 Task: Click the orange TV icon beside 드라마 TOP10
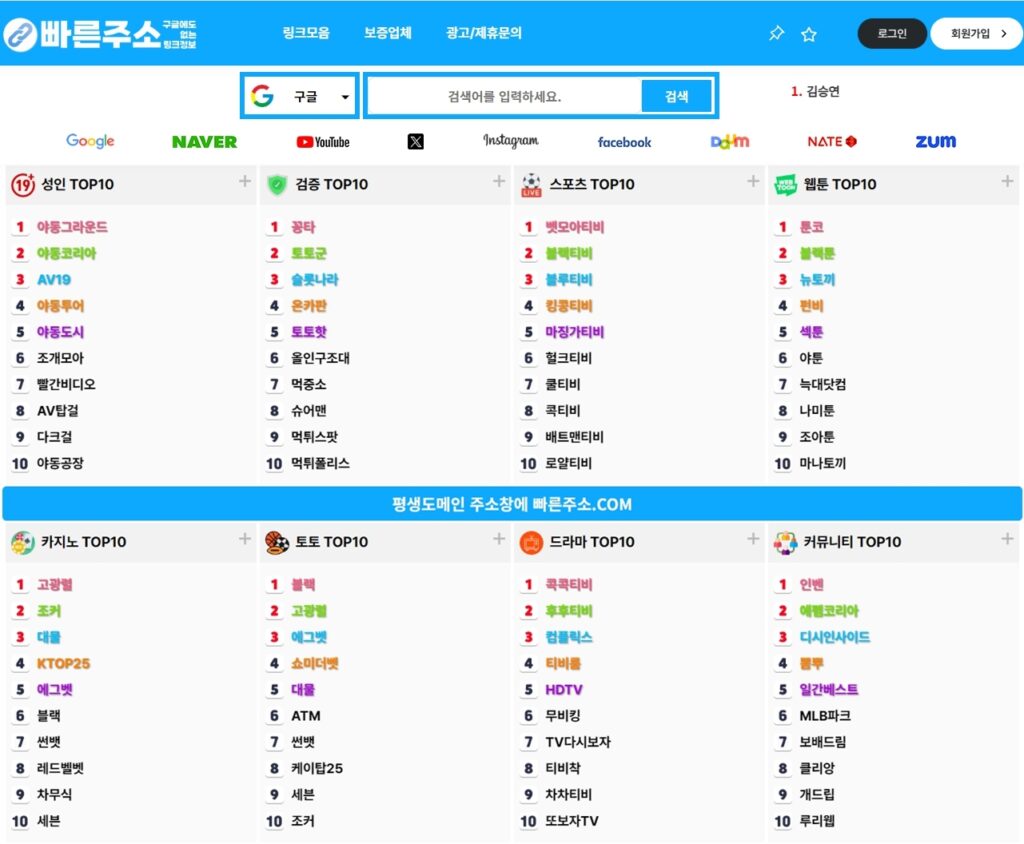click(531, 542)
